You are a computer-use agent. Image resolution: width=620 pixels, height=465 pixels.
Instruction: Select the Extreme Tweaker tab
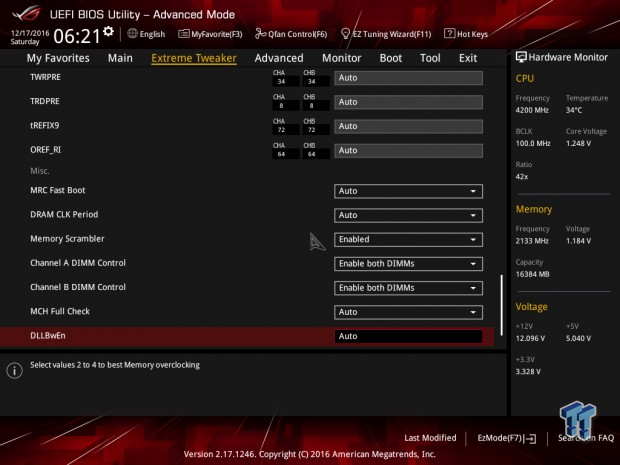(x=194, y=58)
